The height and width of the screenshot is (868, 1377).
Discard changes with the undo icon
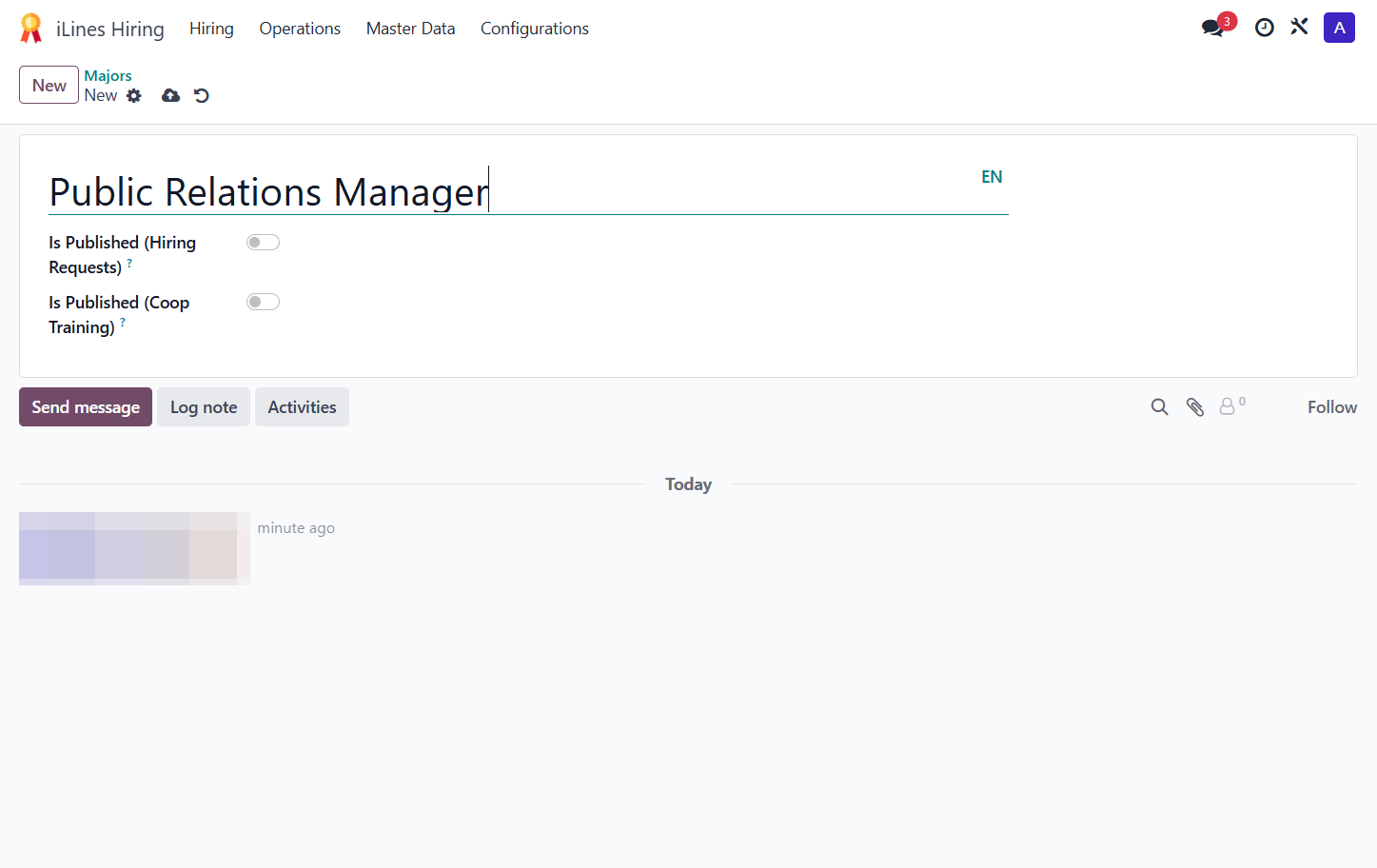202,95
